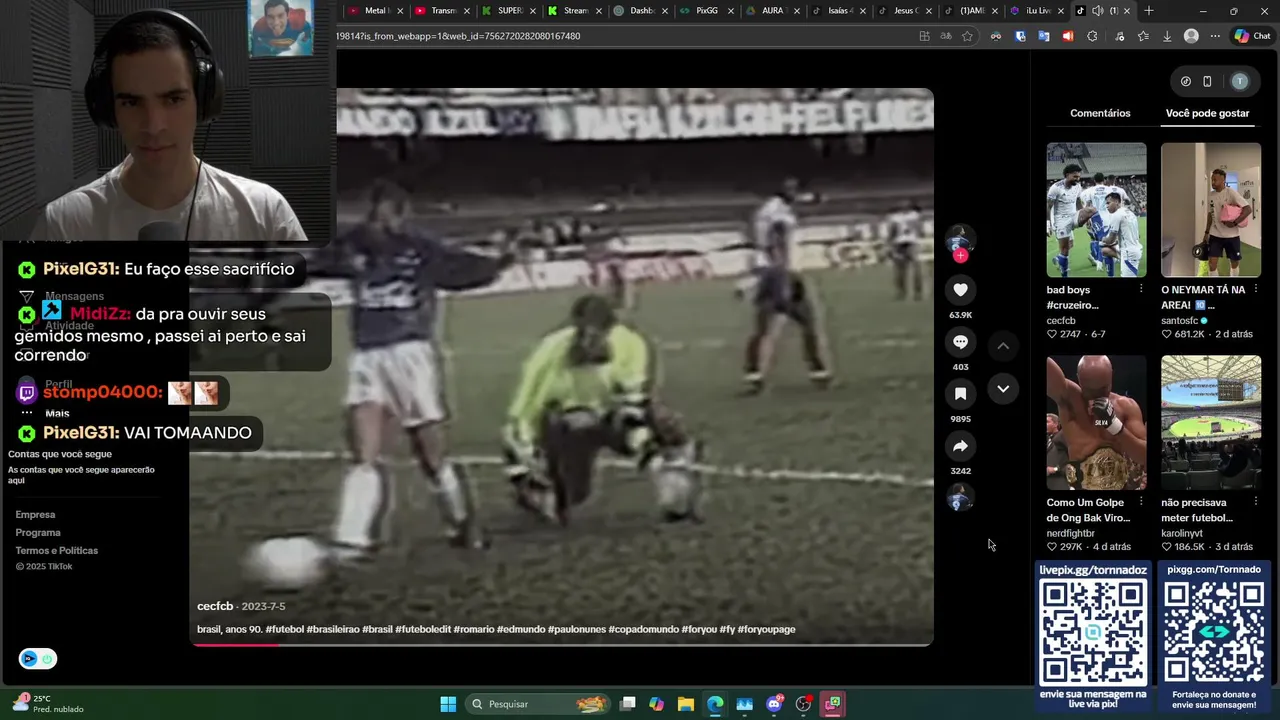
Task: Open more options for bad boys video
Action: 1141,289
